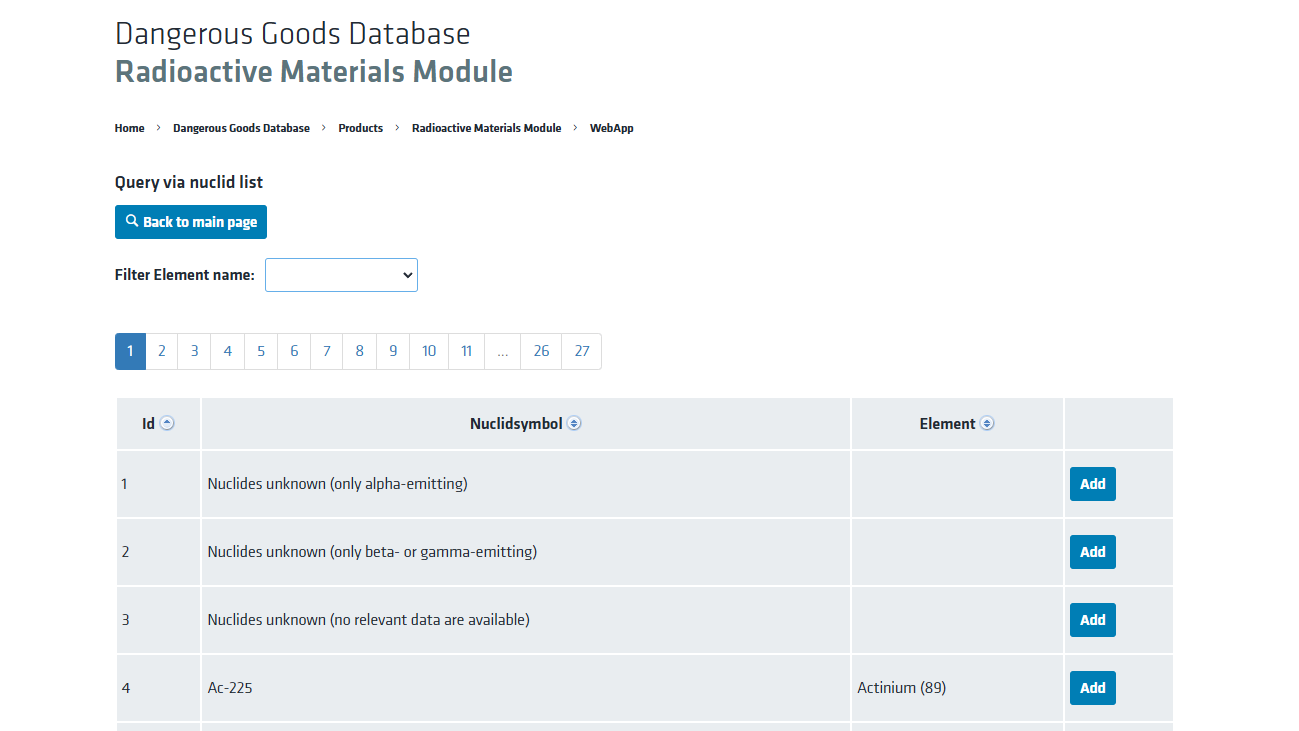Go to page 5 of results
This screenshot has width=1299, height=731.
[261, 351]
